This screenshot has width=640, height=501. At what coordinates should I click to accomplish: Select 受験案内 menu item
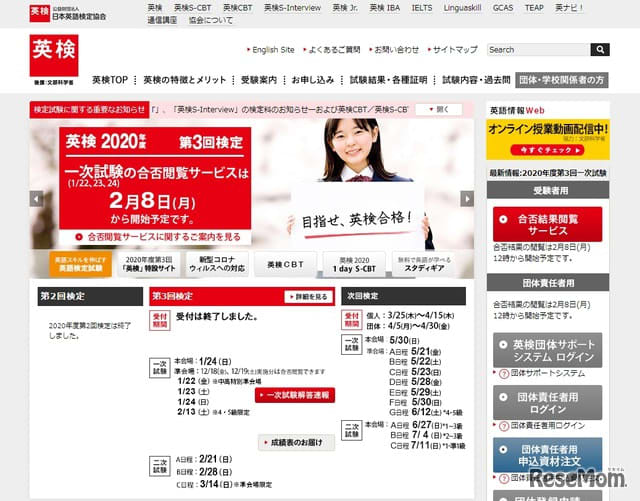tap(259, 80)
